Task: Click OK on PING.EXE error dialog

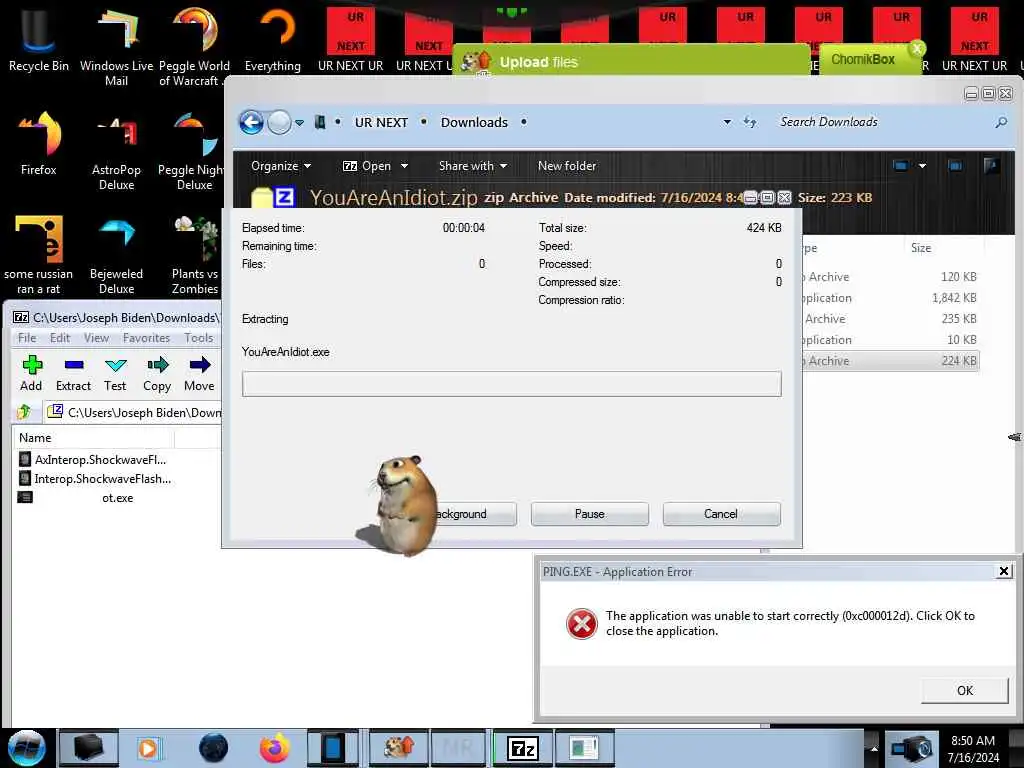Action: 965,690
